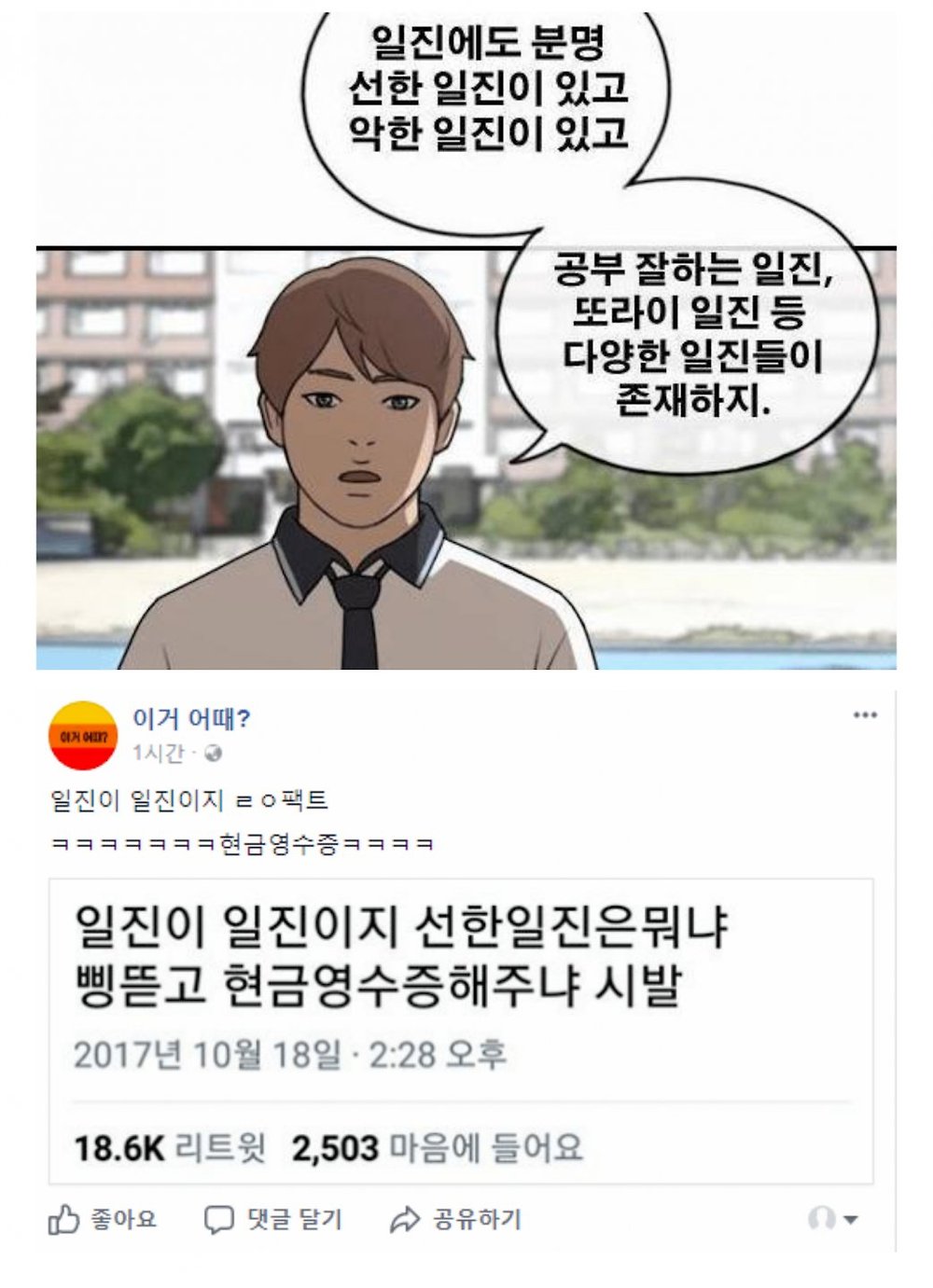Screen dimensions: 933x1288
Task: Open the embedded tweet screenshot card
Action: [461, 1032]
